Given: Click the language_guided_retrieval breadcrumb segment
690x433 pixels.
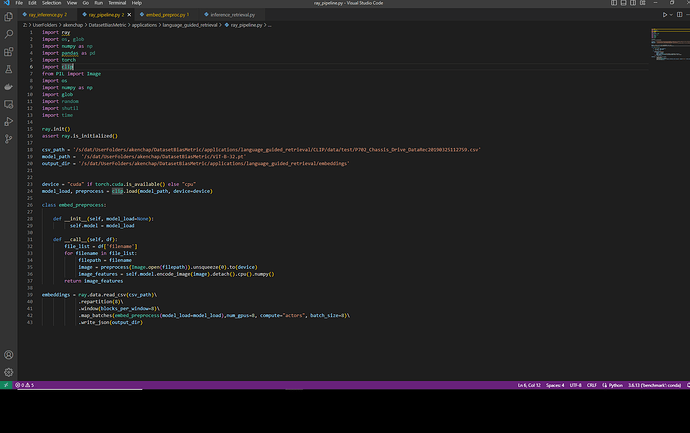Looking at the screenshot, I should coord(190,25).
